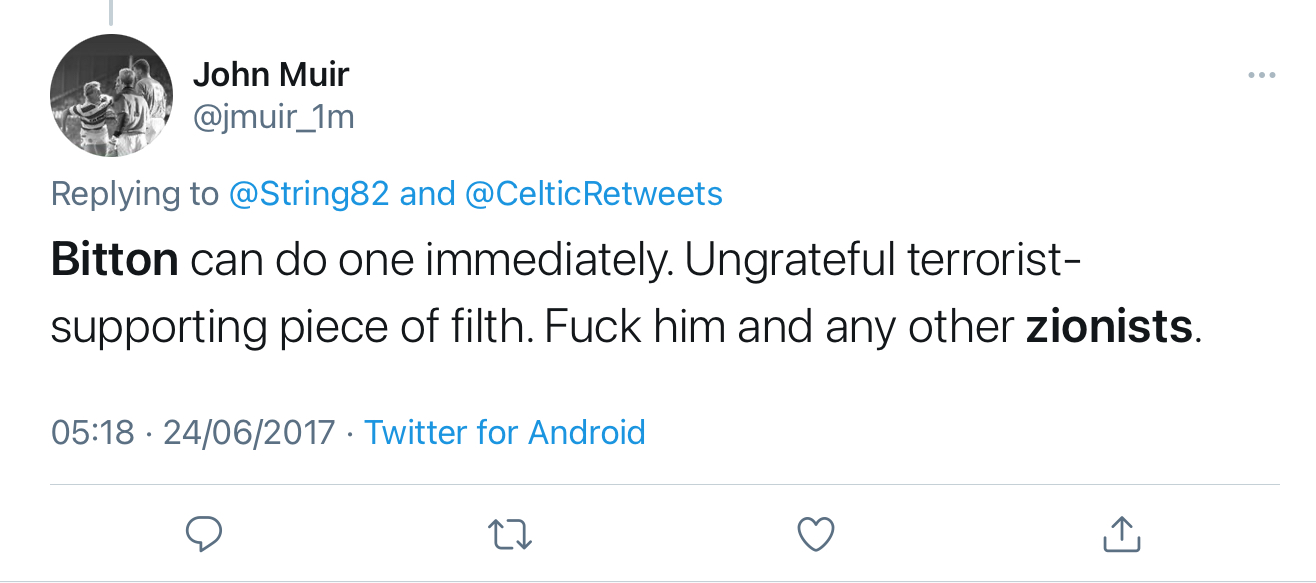Retweet this tweet using the arrows icon
The width and height of the screenshot is (1316, 583).
(514, 534)
